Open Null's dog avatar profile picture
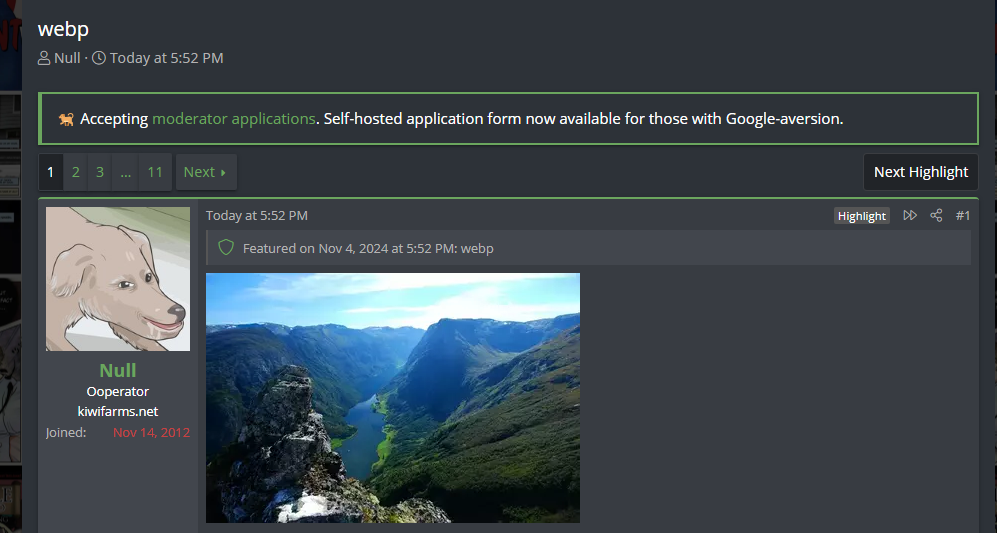 click(118, 279)
